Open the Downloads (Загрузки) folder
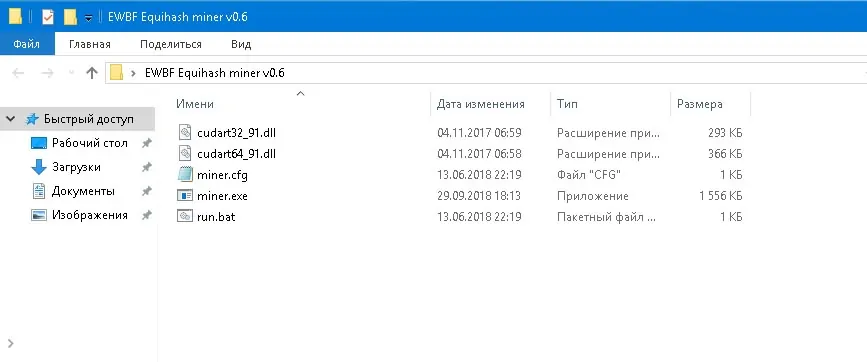Image resolution: width=867 pixels, height=362 pixels. (x=76, y=167)
